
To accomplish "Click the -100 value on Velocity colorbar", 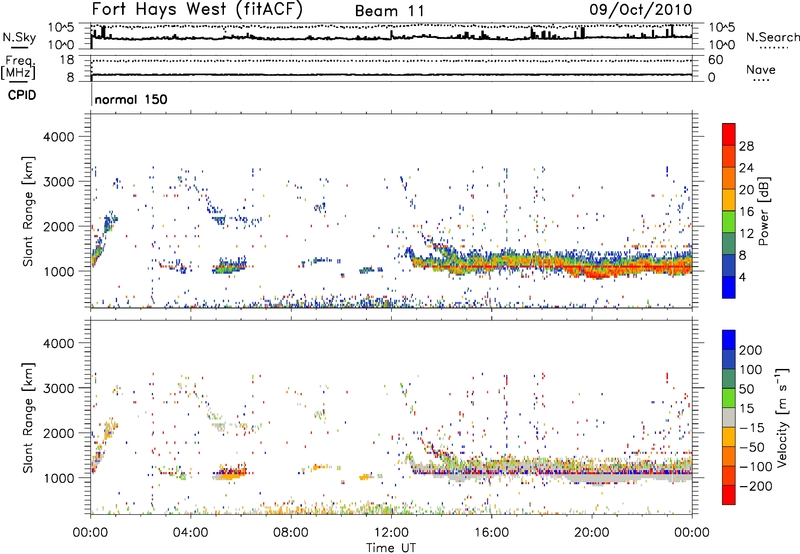I will coord(756,467).
